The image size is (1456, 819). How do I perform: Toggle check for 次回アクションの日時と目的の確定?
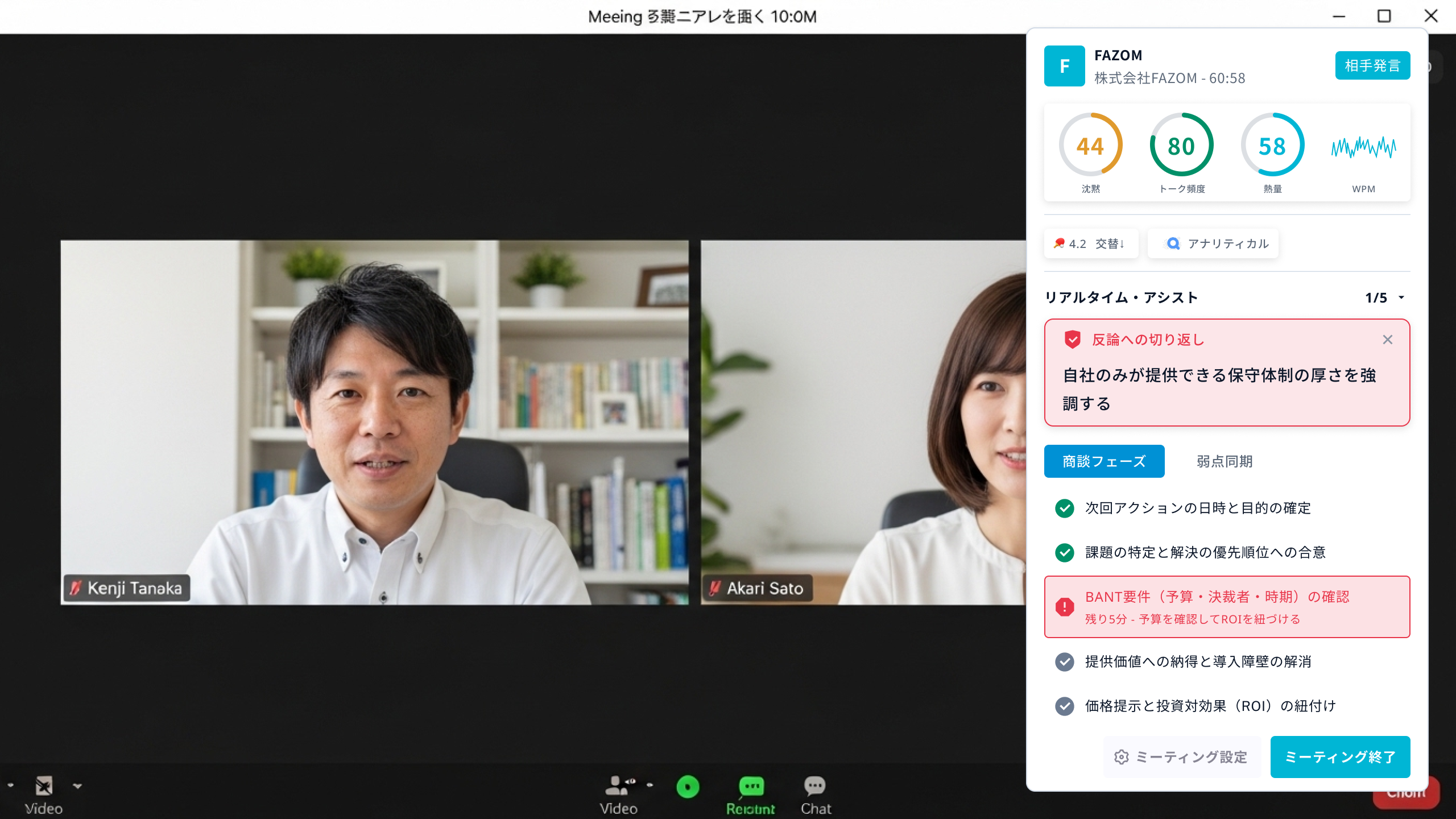(1065, 508)
